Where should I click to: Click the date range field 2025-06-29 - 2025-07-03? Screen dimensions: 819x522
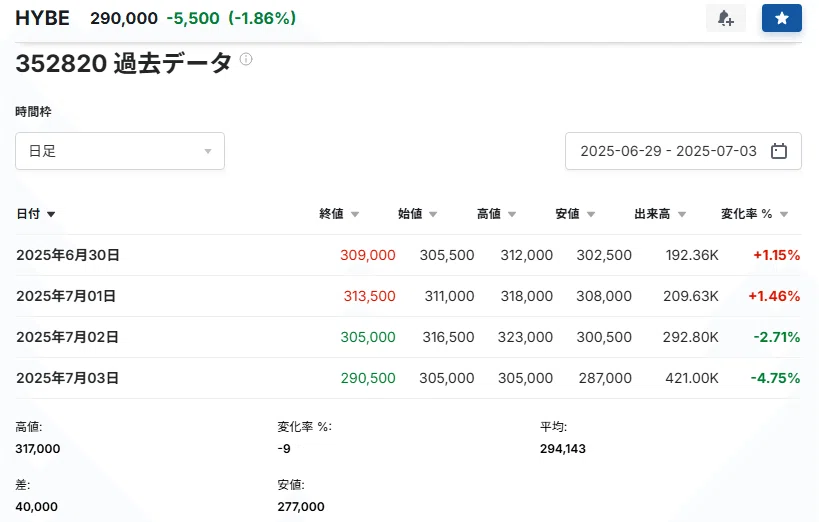click(683, 151)
